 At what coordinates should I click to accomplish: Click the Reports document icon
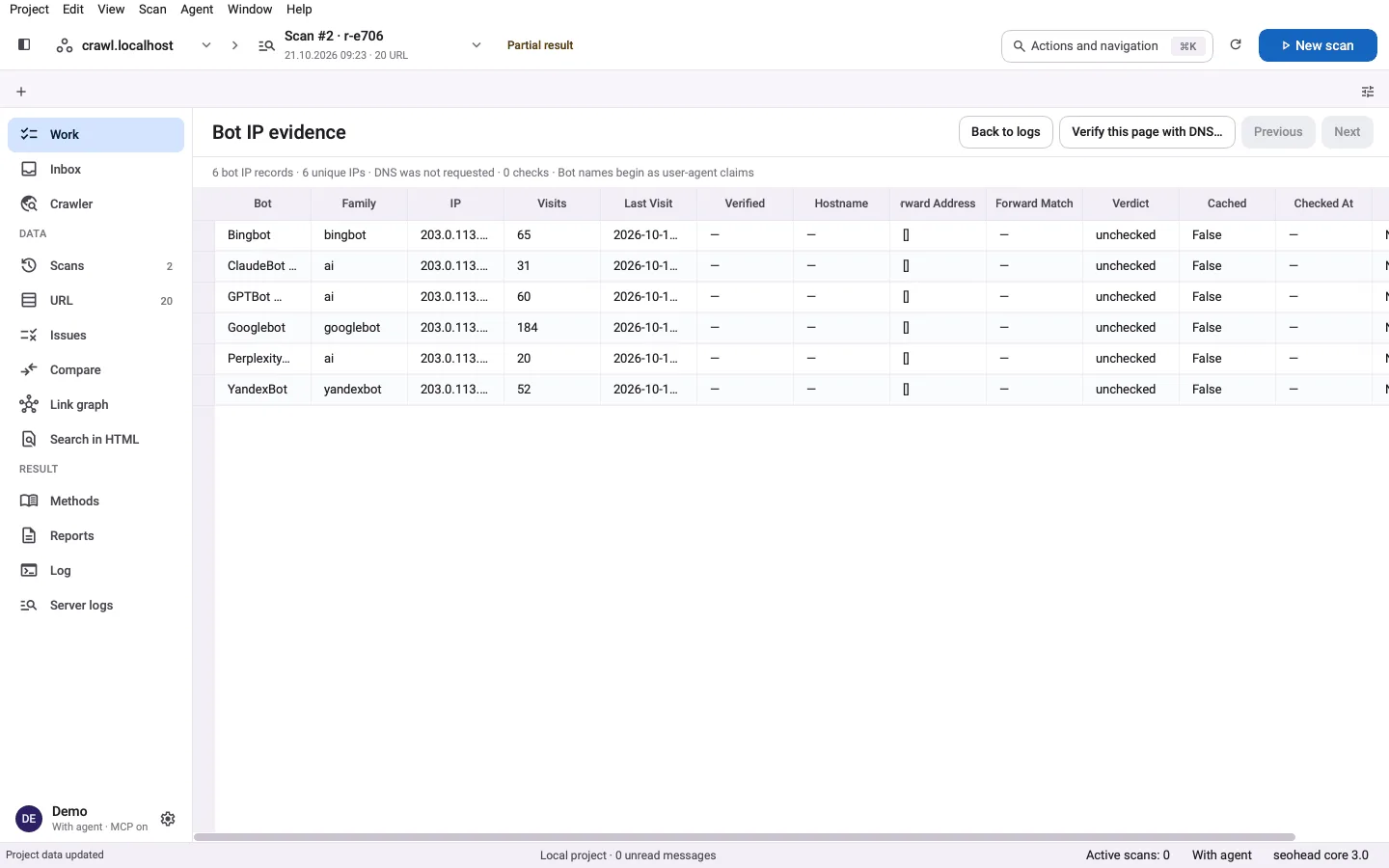29,535
